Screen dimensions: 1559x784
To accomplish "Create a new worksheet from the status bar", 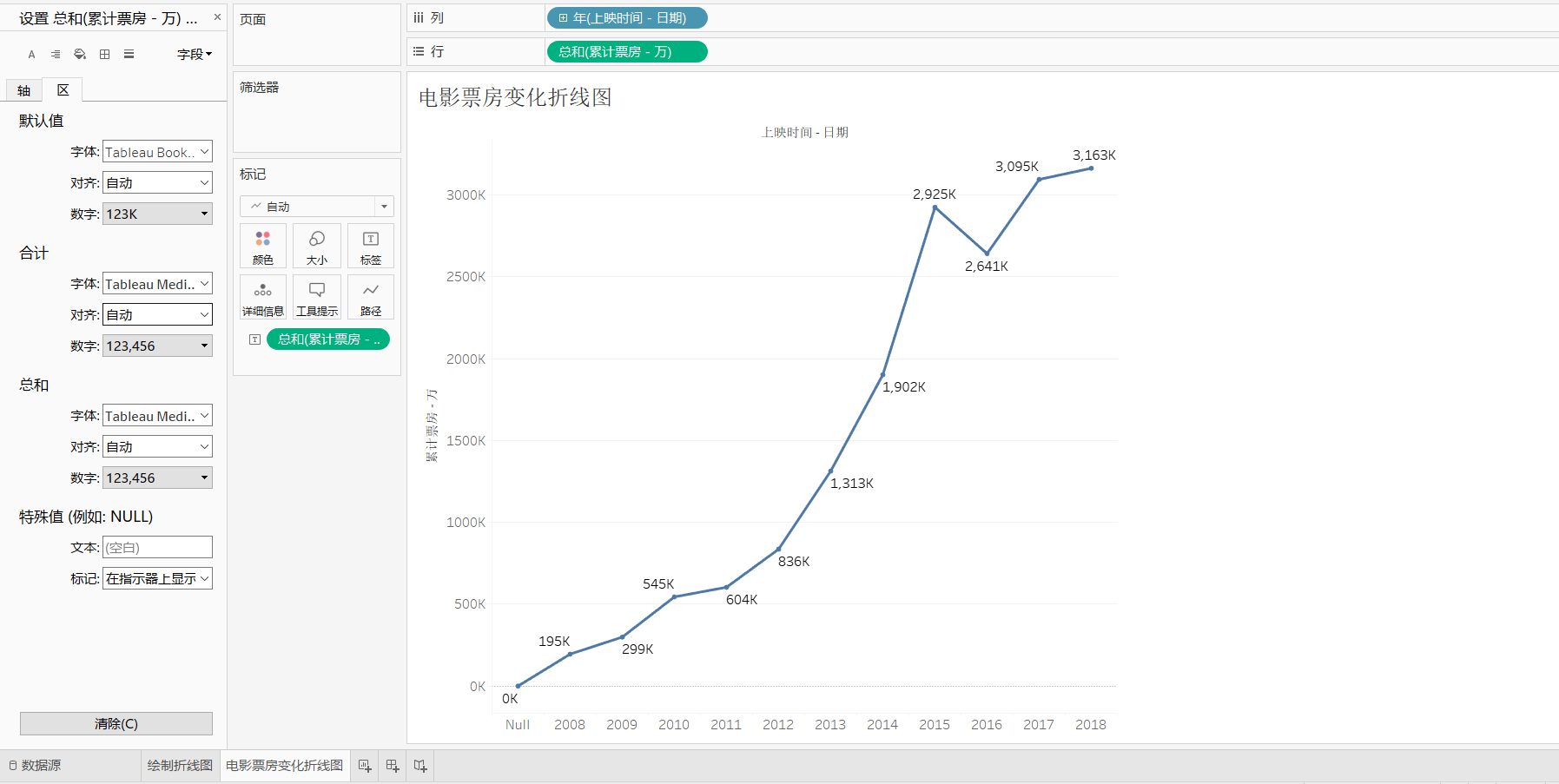I will tap(364, 766).
